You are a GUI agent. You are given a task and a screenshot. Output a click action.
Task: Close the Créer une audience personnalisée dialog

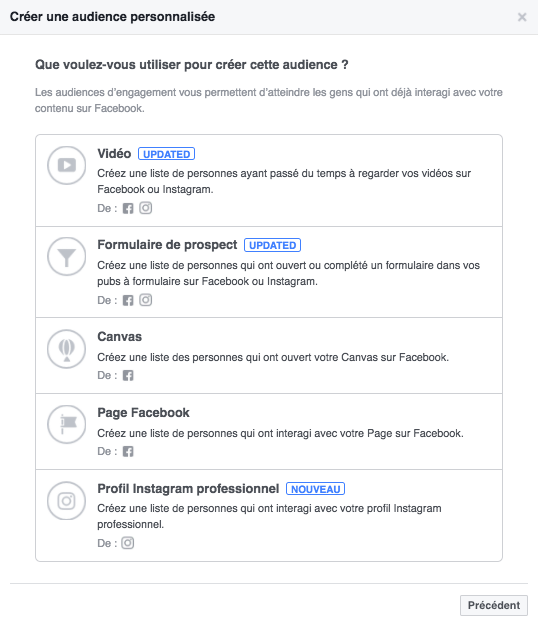522,17
